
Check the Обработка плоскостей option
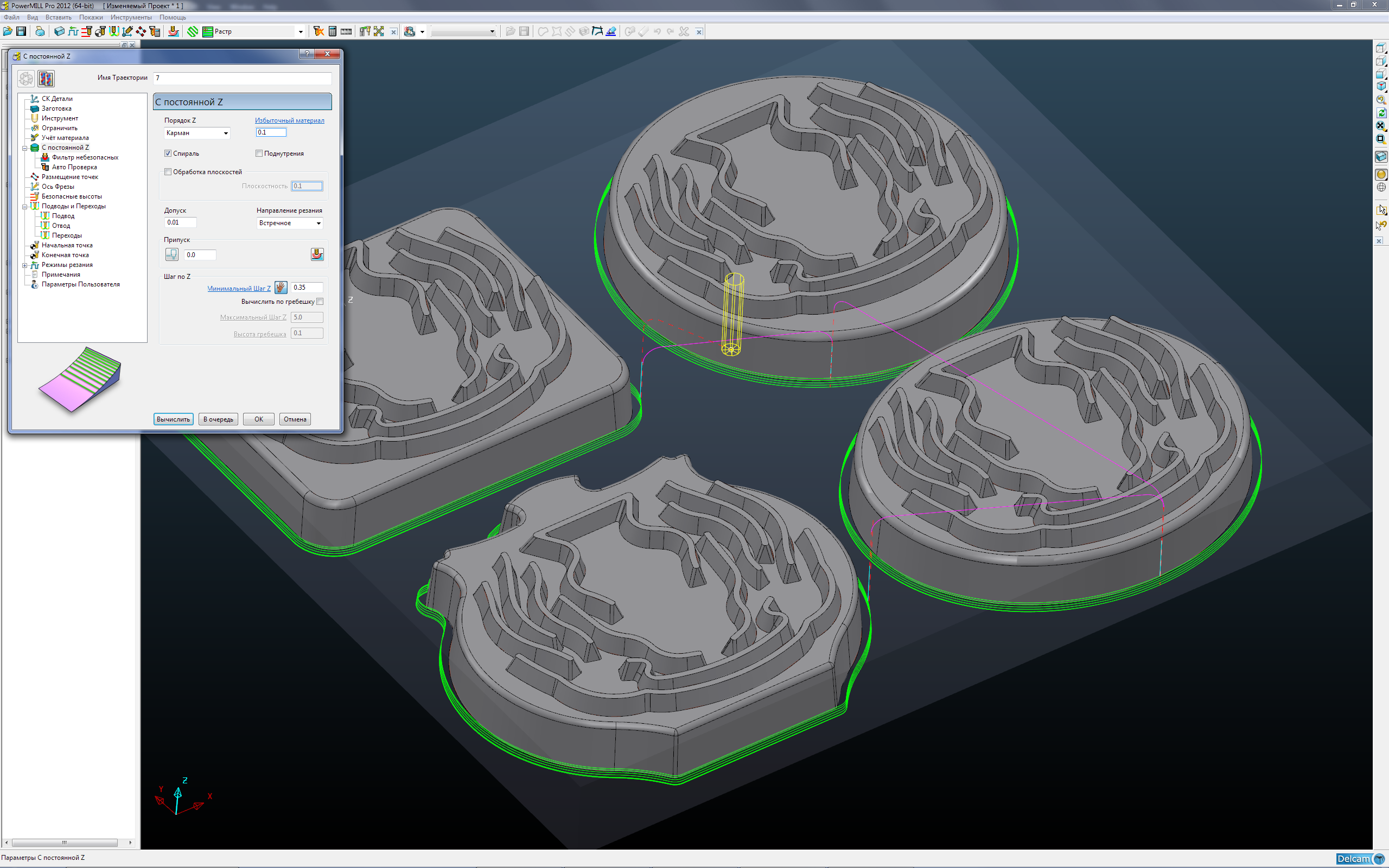click(168, 171)
